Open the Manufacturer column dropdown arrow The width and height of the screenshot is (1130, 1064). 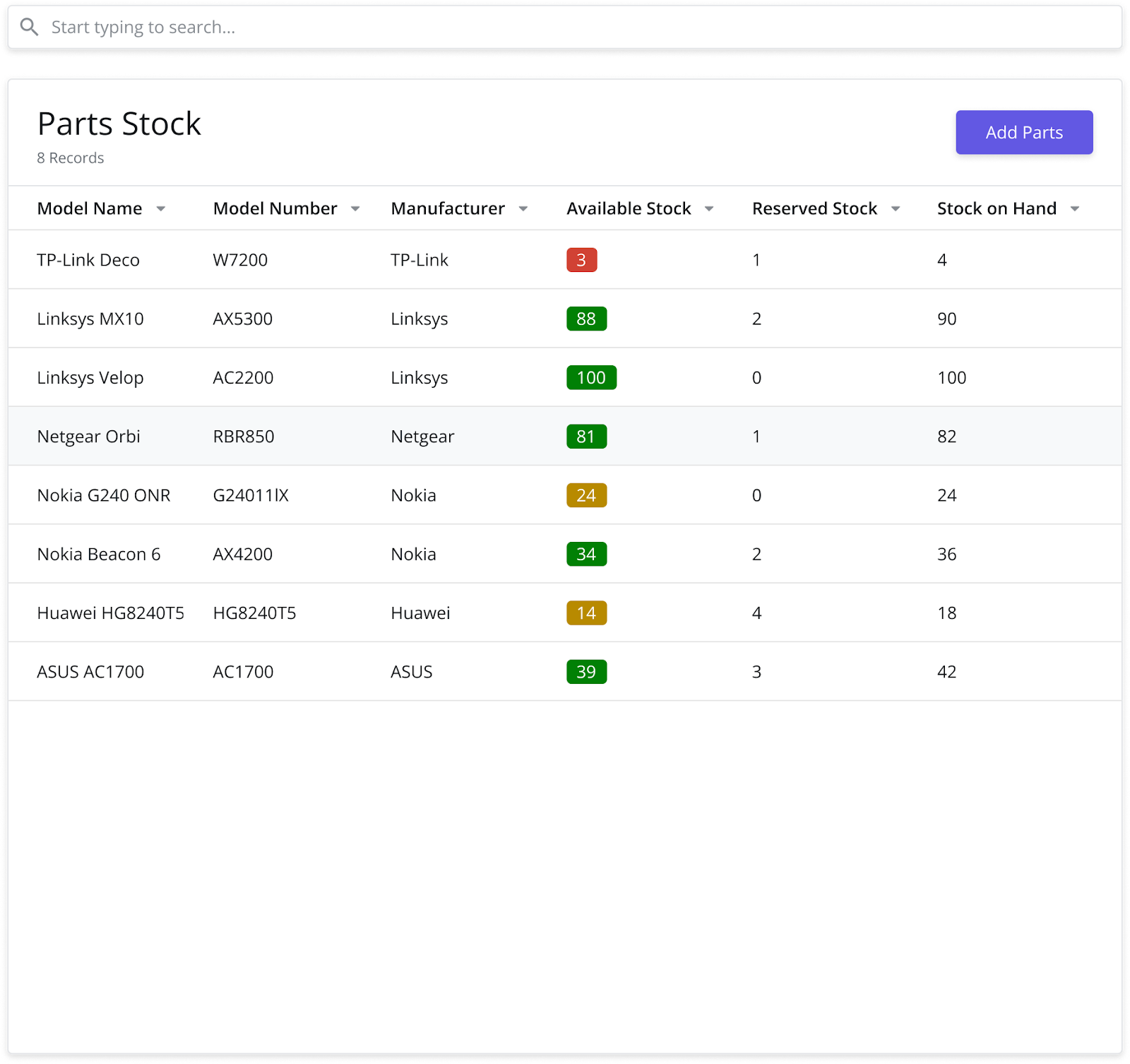(x=523, y=208)
